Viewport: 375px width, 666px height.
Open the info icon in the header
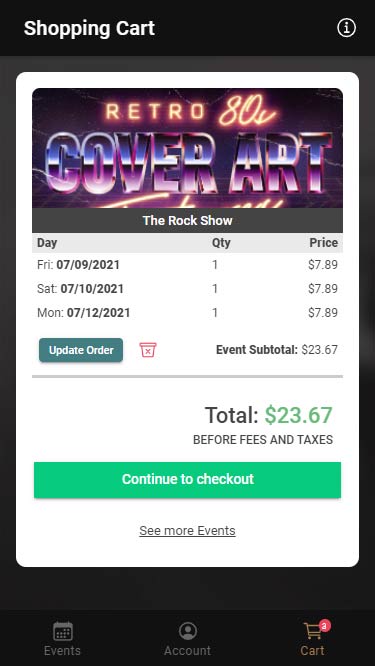tap(346, 28)
